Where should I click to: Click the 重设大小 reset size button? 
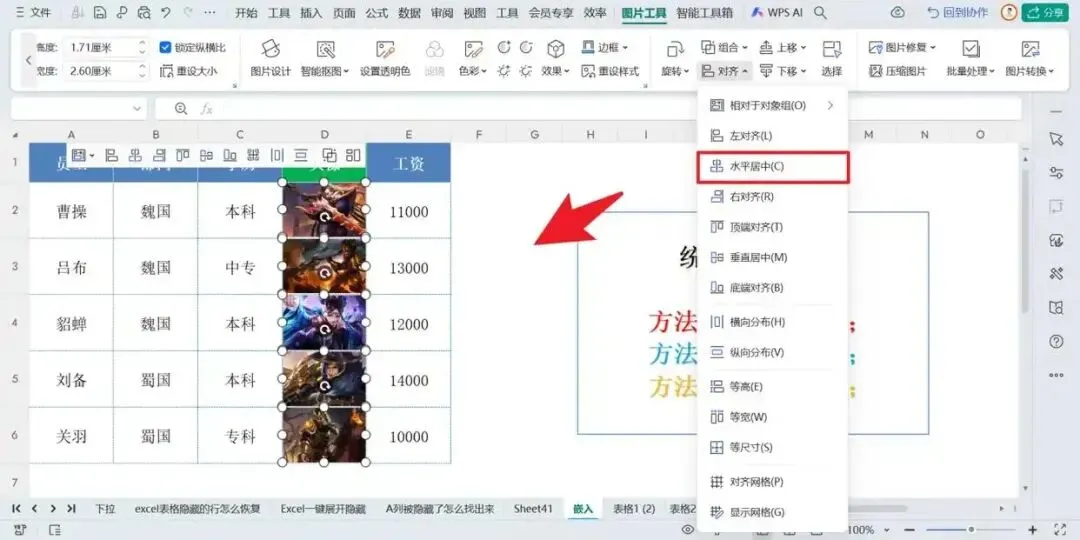189,71
